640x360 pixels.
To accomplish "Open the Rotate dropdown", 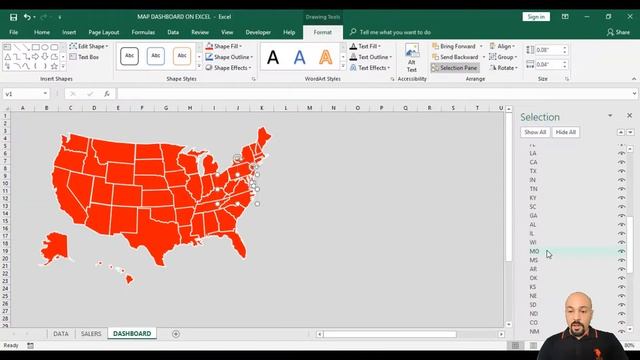I will pyautogui.click(x=504, y=68).
